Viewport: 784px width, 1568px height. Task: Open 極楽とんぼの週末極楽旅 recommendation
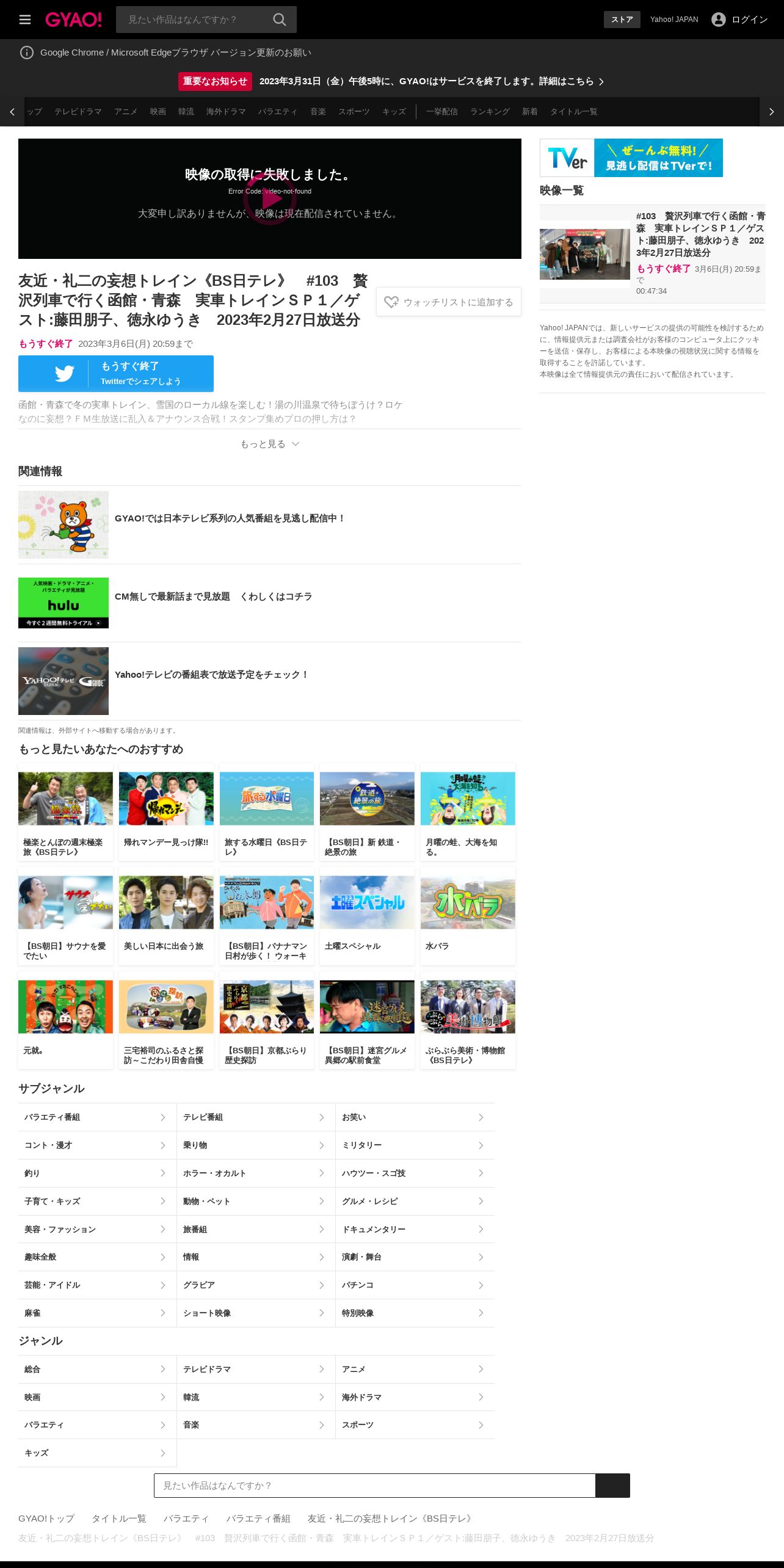coord(66,812)
